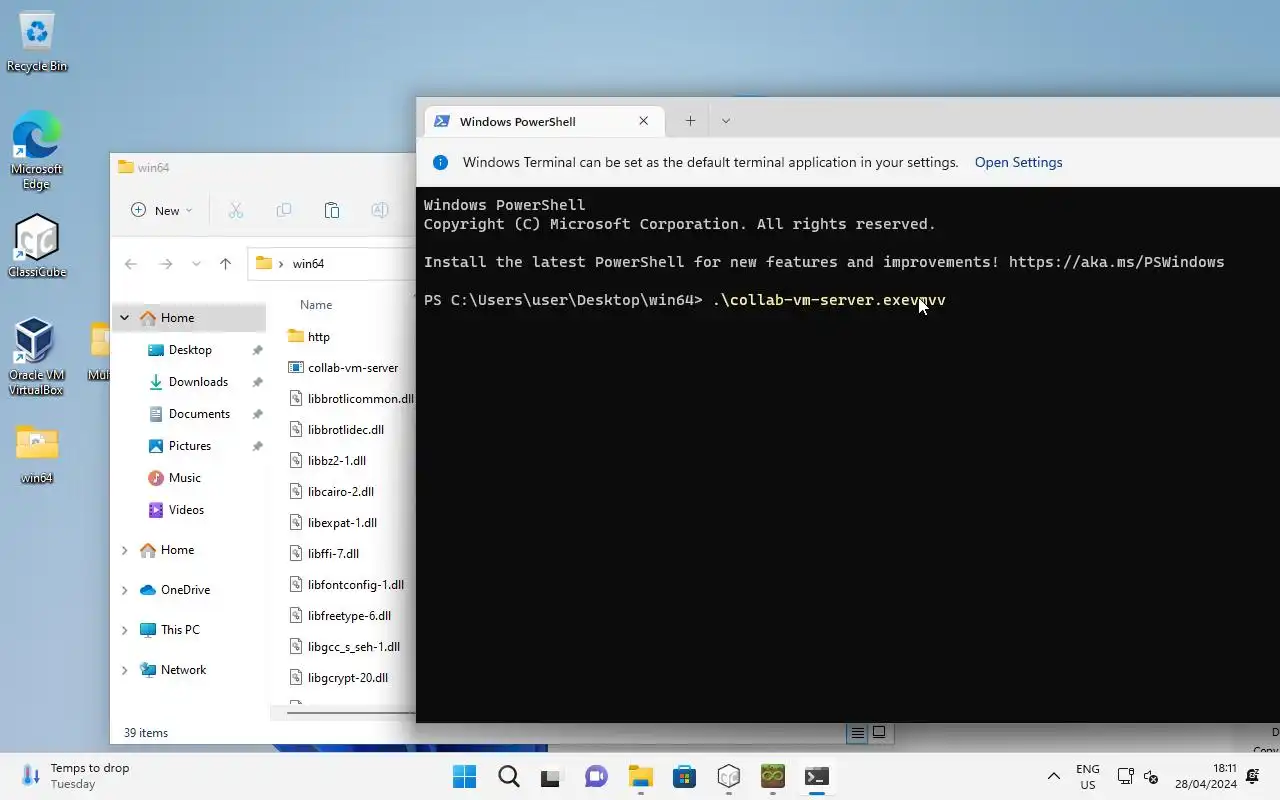Show hidden system tray icons

point(1053,777)
